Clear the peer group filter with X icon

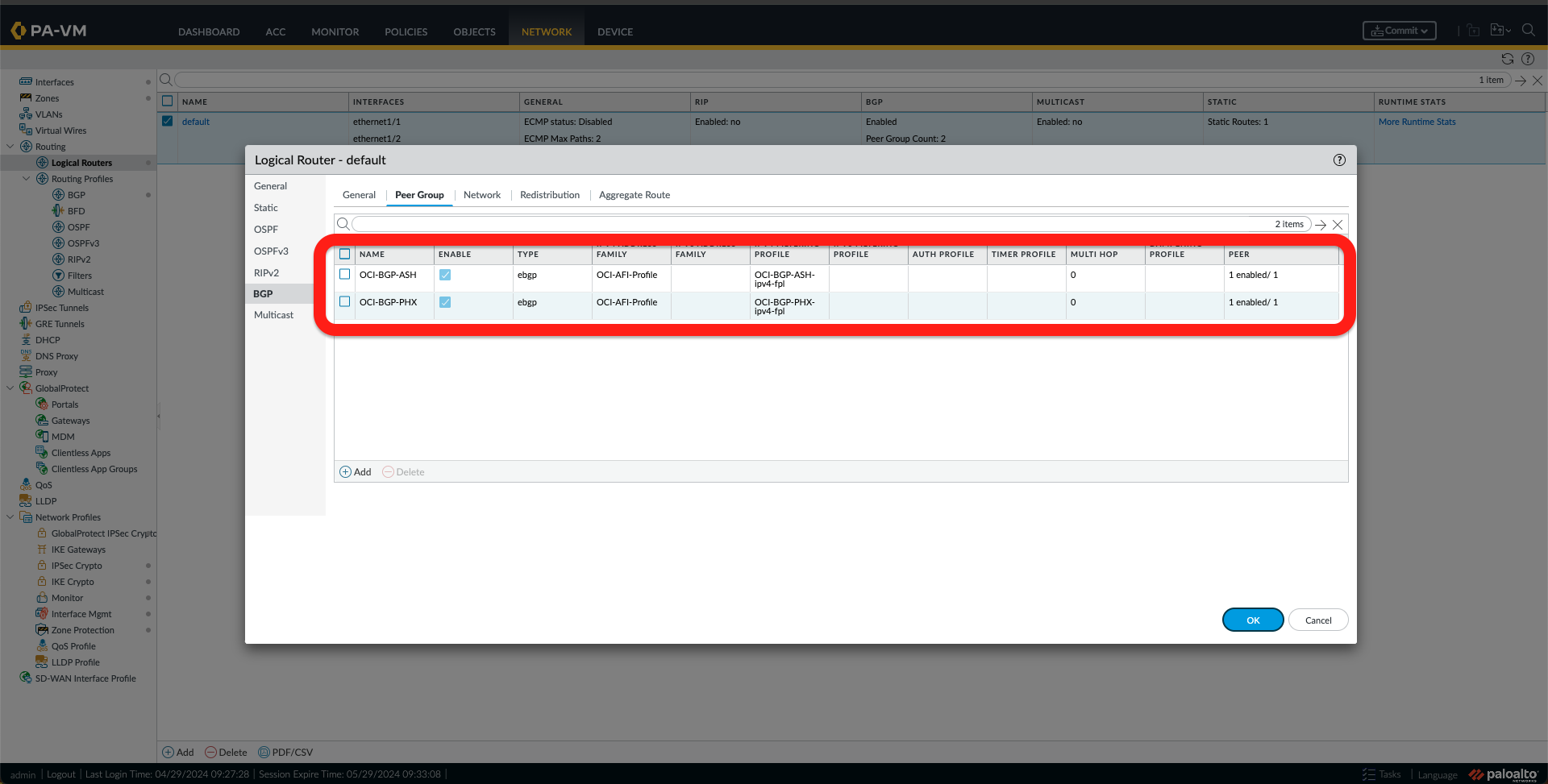[x=1338, y=225]
